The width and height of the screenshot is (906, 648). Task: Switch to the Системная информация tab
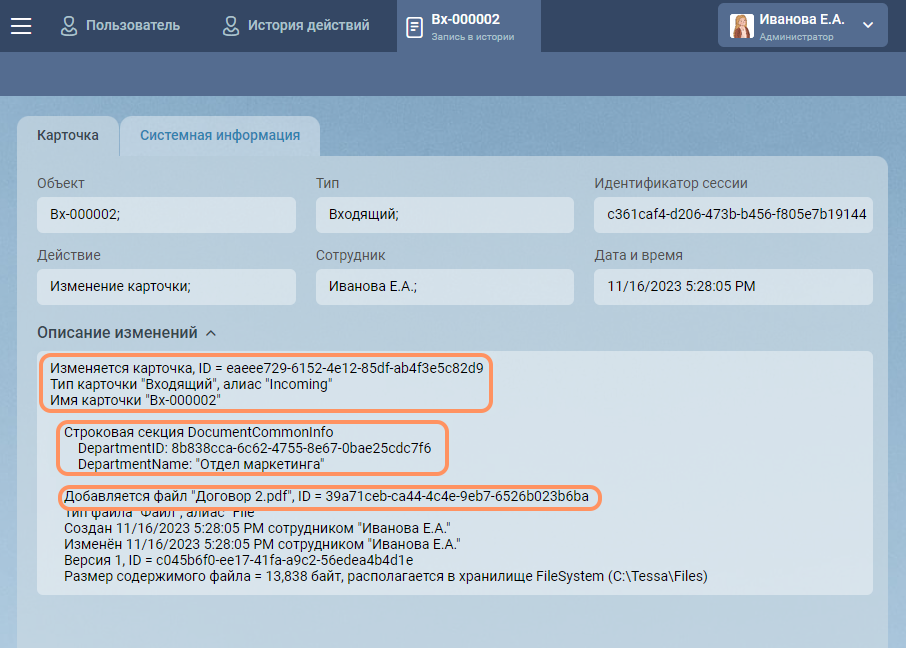tap(219, 136)
